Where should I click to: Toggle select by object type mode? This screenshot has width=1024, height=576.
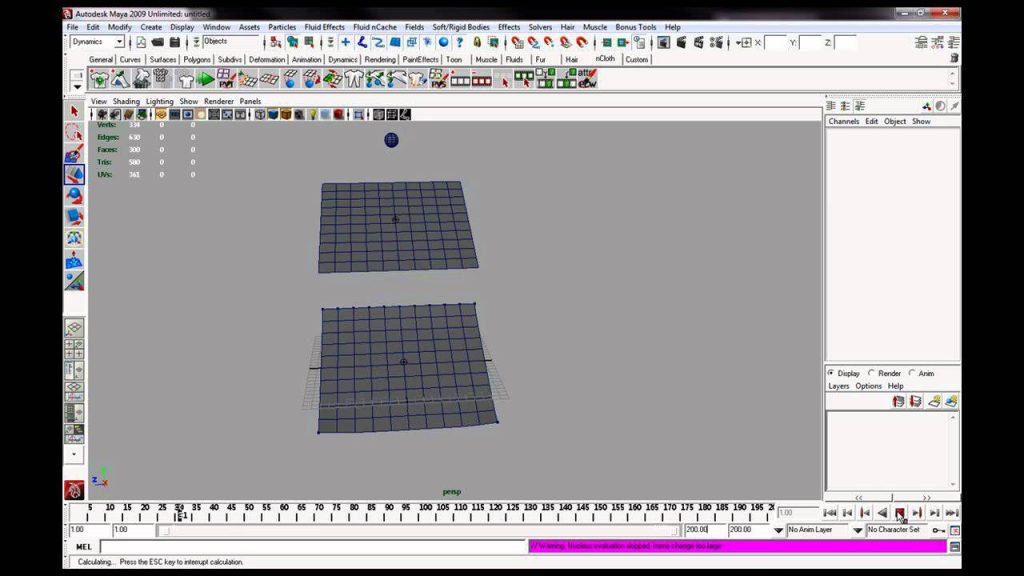coord(292,42)
